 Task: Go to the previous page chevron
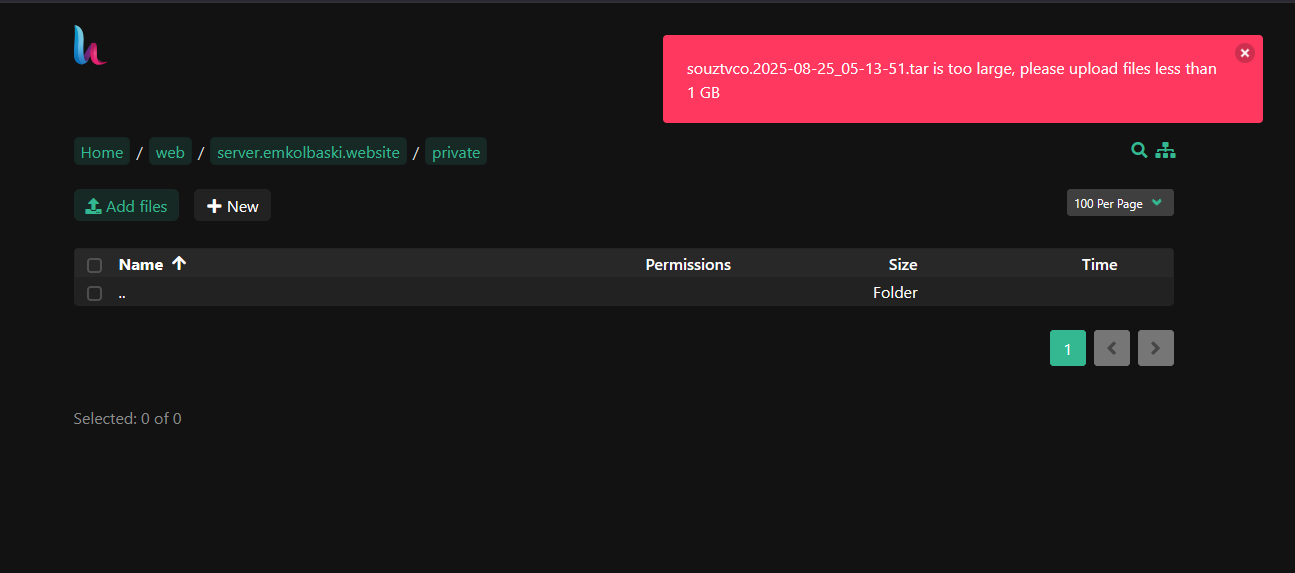pyautogui.click(x=1112, y=348)
